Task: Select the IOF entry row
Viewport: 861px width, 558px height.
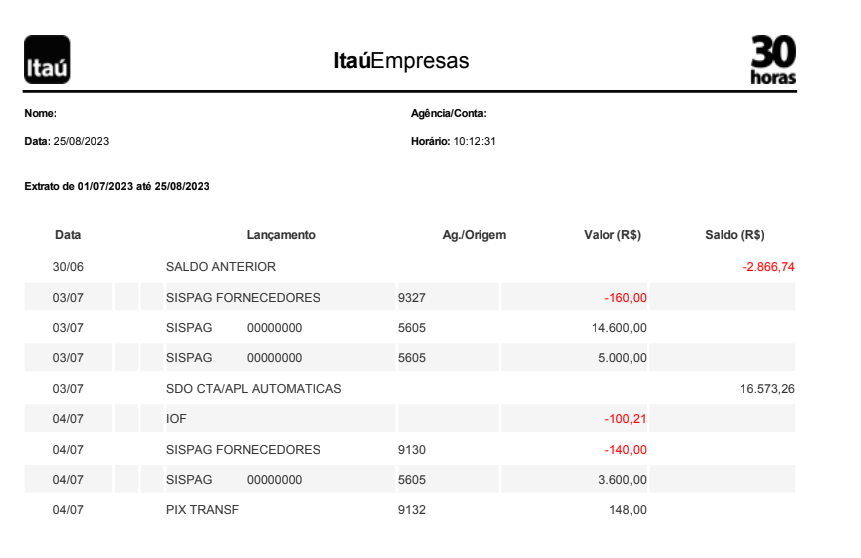Action: 410,418
